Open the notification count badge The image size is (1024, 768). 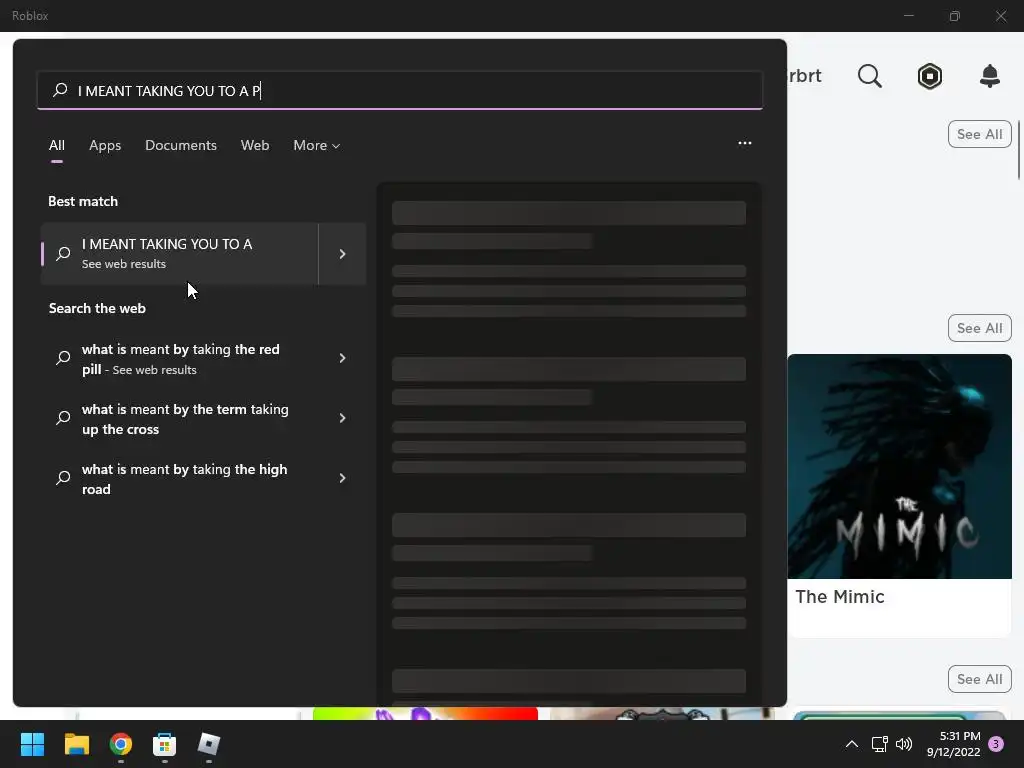pos(996,744)
